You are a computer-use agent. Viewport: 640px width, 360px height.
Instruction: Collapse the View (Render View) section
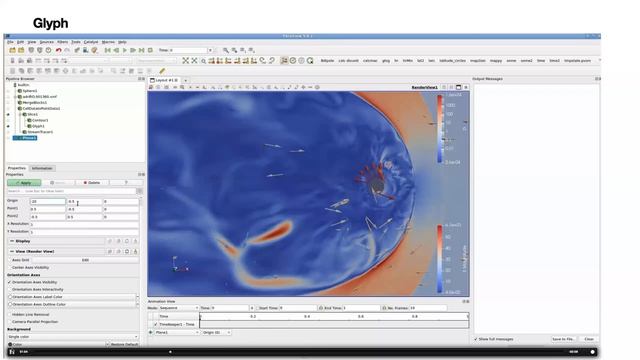[12, 251]
